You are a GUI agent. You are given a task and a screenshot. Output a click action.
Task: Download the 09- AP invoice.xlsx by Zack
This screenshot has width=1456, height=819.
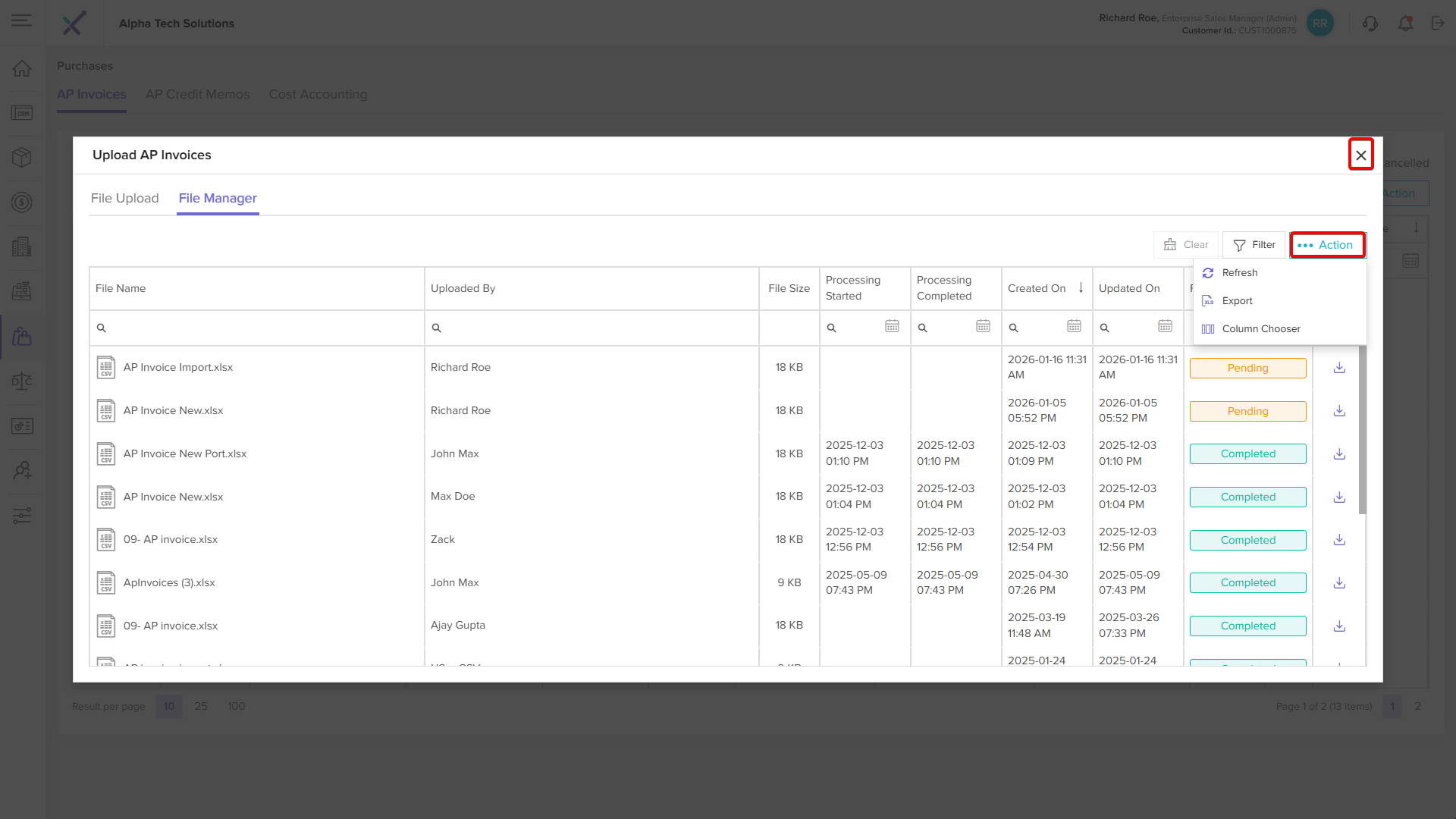pos(1339,540)
